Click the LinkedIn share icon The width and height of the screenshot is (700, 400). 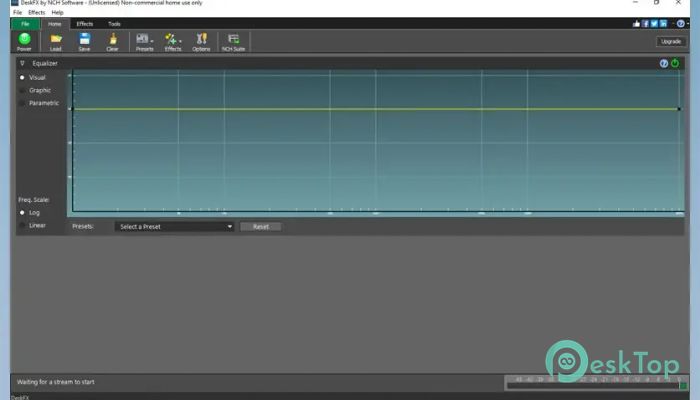click(663, 24)
